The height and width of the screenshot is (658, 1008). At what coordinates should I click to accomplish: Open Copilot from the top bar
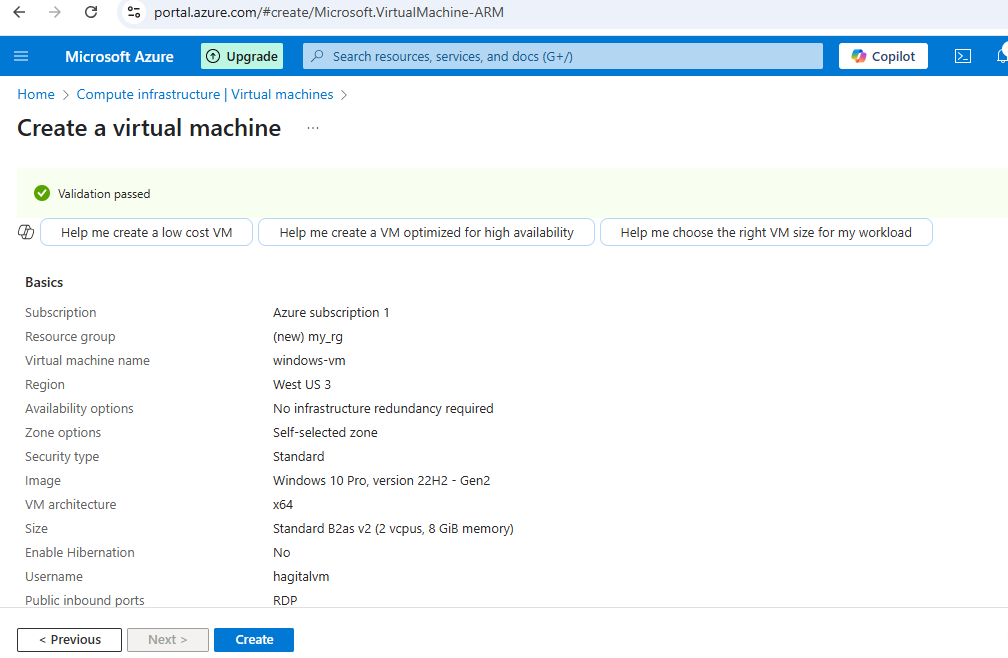[883, 57]
